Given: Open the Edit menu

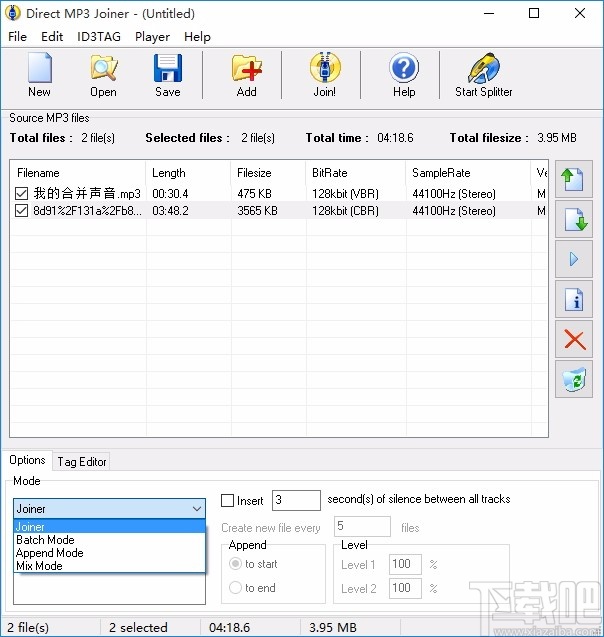Looking at the screenshot, I should (x=52, y=37).
